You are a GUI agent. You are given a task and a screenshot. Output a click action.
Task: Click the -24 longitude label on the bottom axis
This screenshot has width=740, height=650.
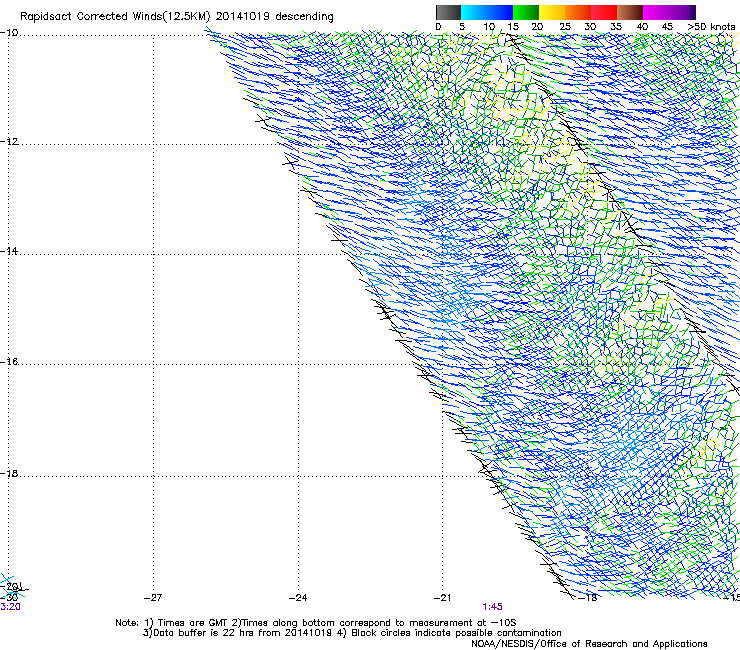[x=298, y=598]
